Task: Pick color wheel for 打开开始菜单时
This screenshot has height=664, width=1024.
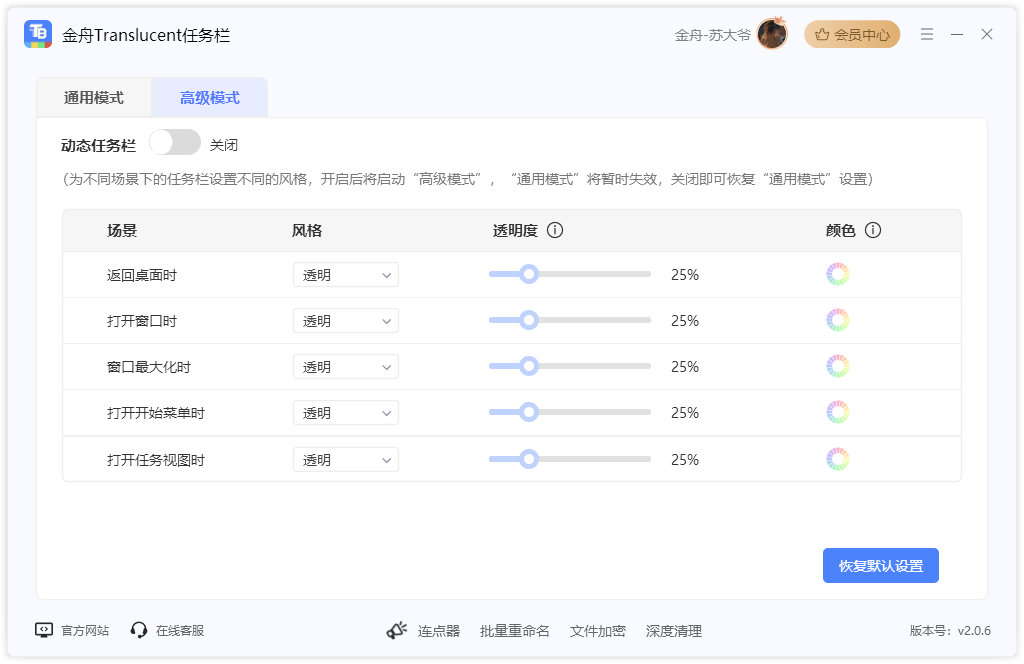Action: 837,412
